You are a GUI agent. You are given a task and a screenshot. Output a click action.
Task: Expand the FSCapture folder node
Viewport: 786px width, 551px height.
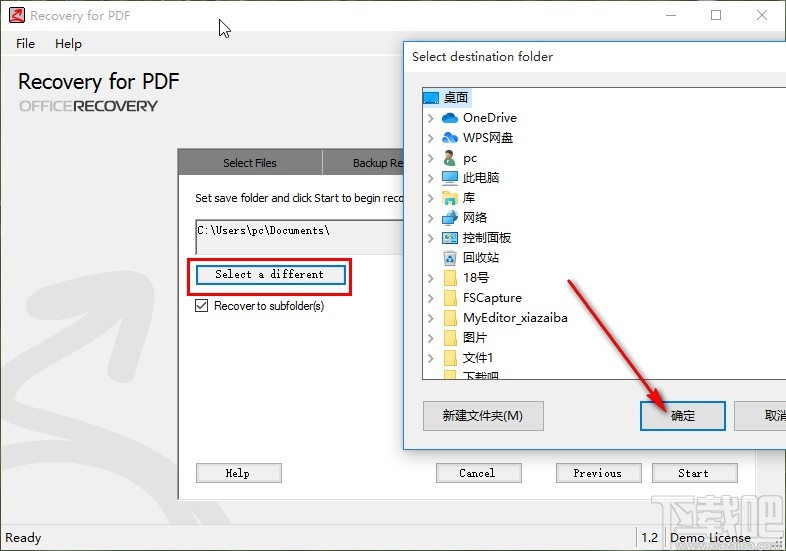[430, 298]
